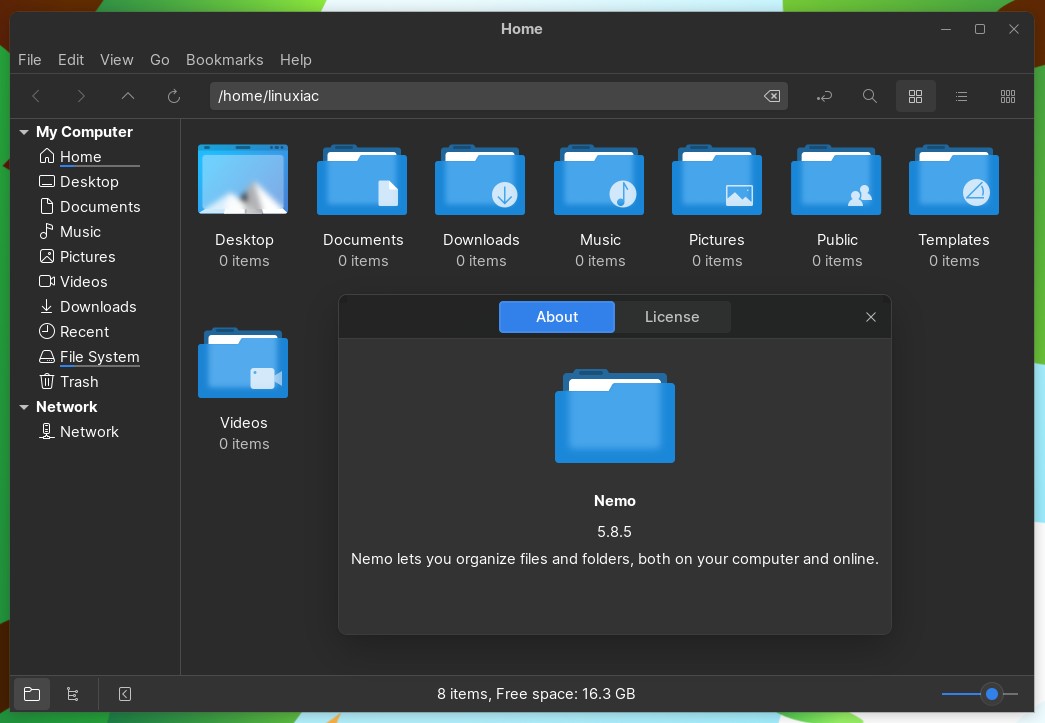Select Pictures in the sidebar
Image resolution: width=1045 pixels, height=723 pixels.
(x=87, y=257)
